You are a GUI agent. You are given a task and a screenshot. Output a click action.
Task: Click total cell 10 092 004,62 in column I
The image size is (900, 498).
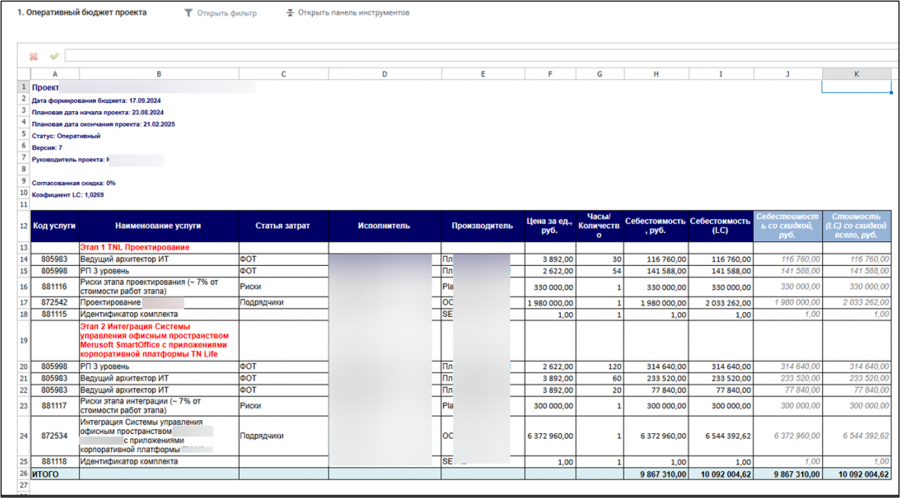(x=720, y=474)
